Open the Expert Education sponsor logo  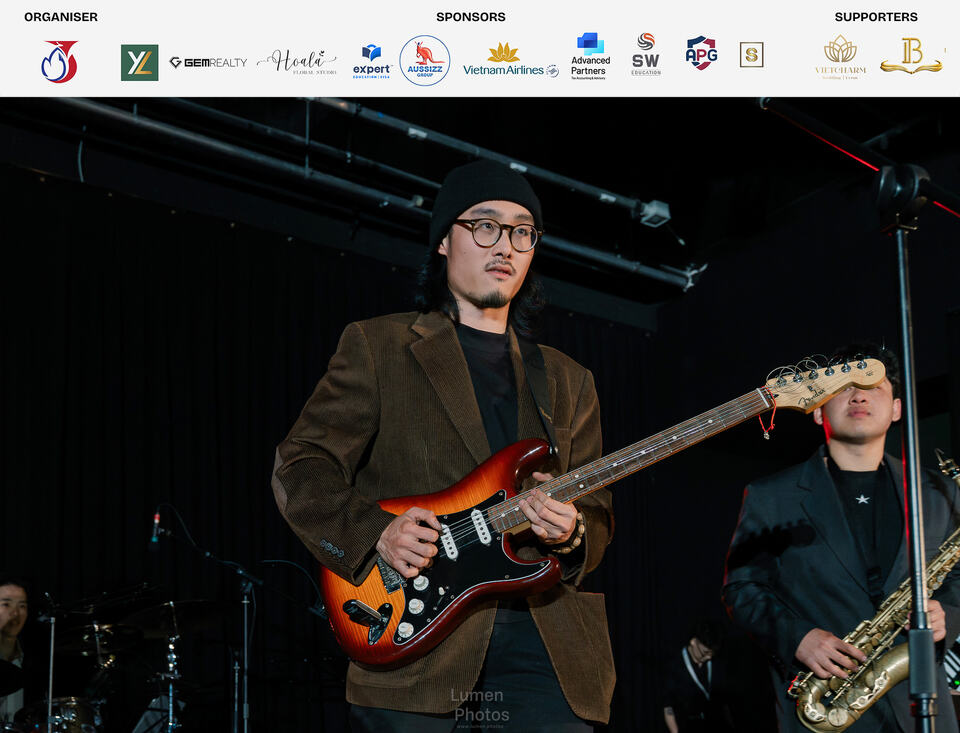pyautogui.click(x=372, y=61)
